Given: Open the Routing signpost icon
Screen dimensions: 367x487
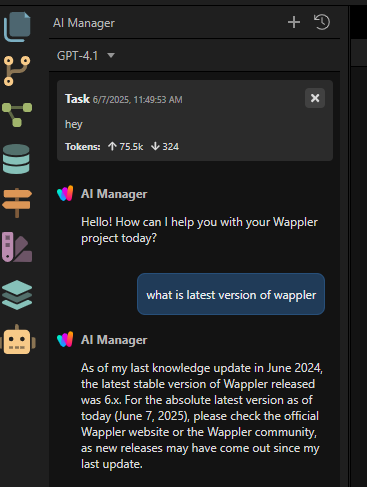Looking at the screenshot, I should point(17,203).
